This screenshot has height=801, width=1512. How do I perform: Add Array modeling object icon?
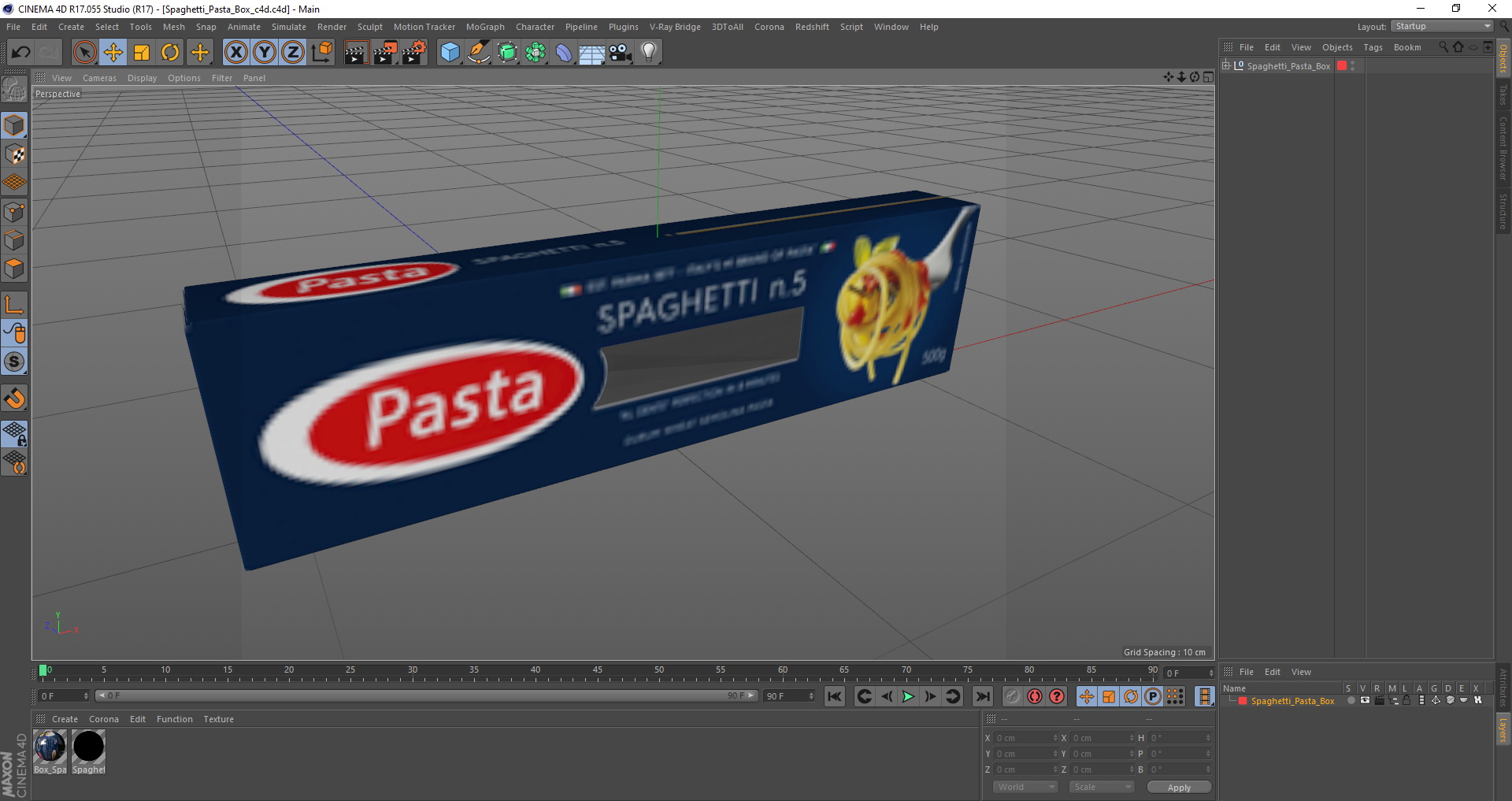pos(536,52)
